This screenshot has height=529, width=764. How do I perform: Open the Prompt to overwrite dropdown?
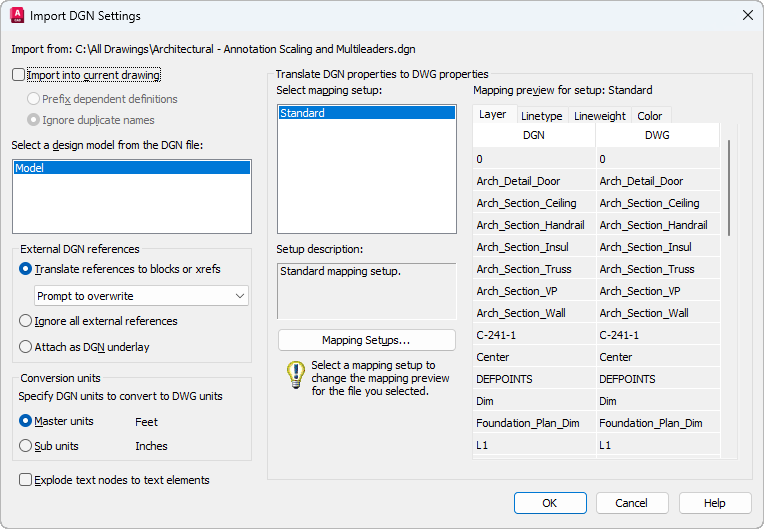pos(141,296)
